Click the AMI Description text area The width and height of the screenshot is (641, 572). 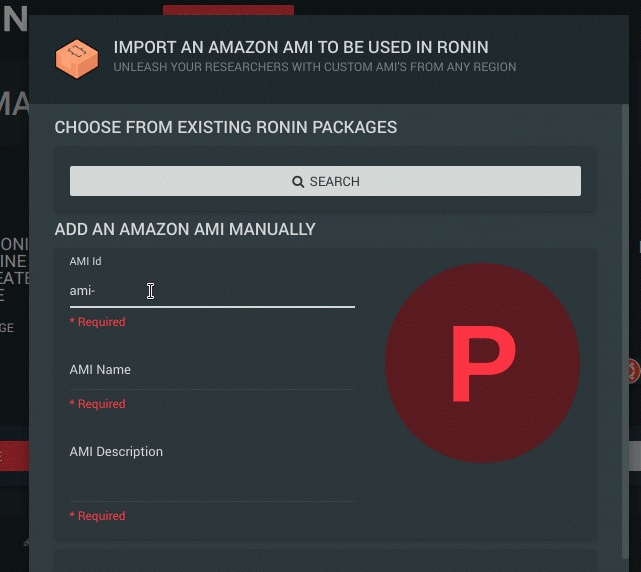click(x=212, y=469)
